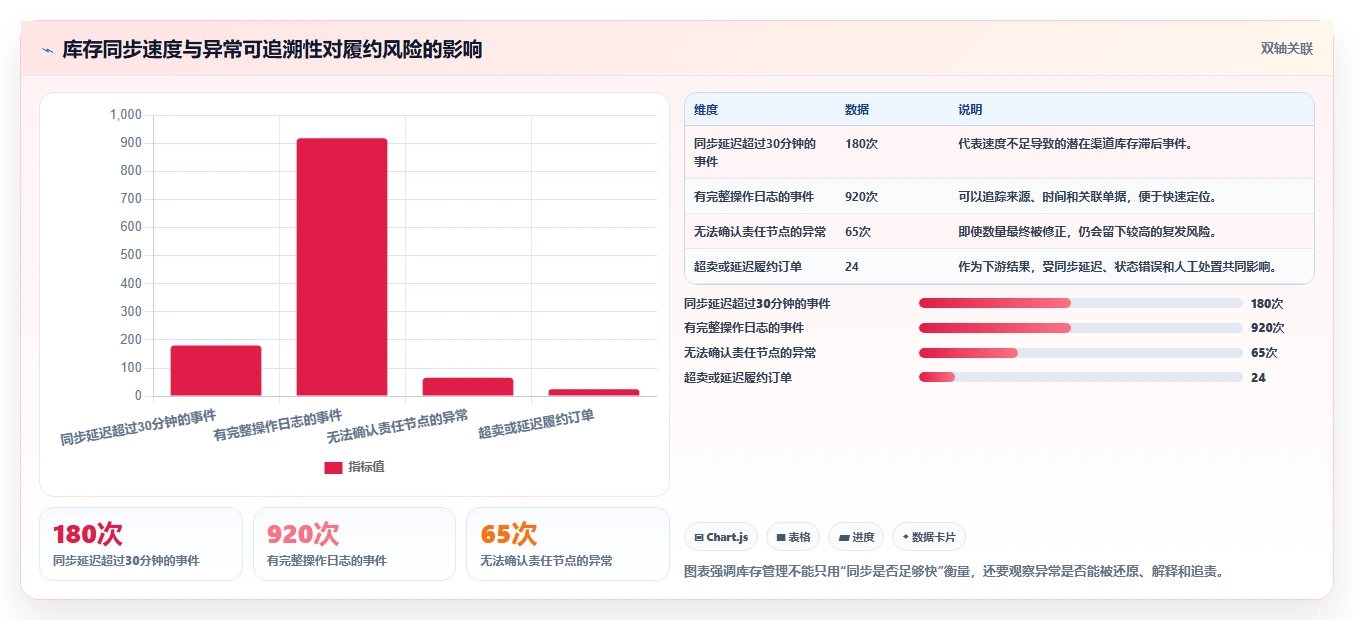
Task: Click the description starting 作为下游结果
Action: coord(1121,267)
